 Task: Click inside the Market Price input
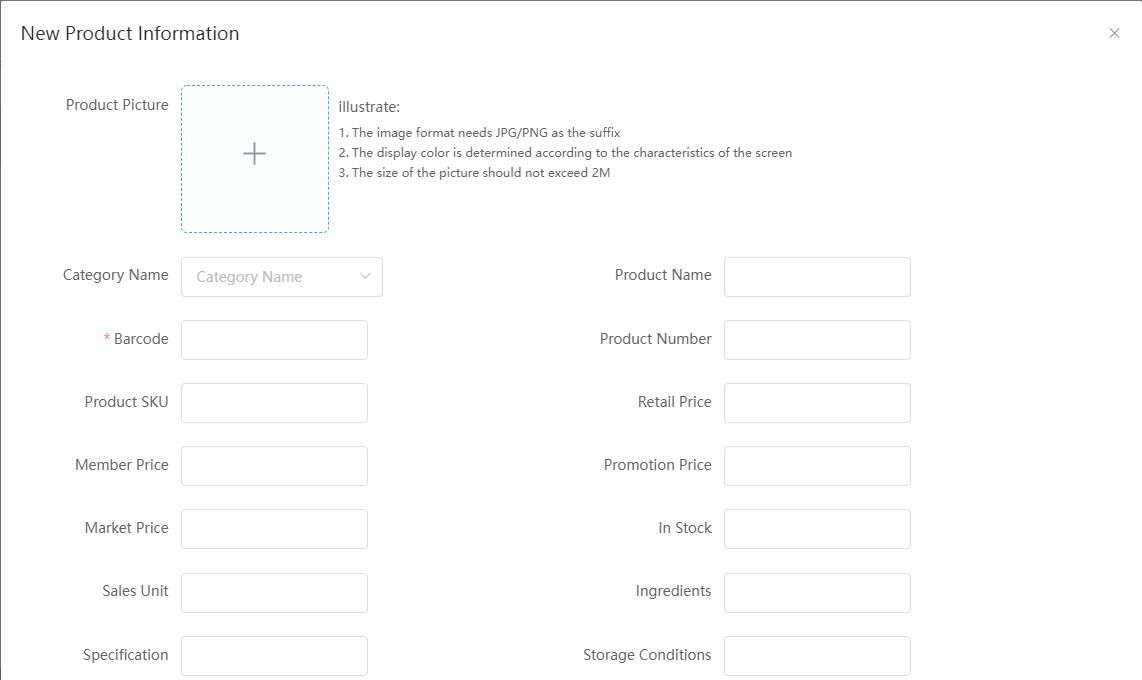(x=274, y=529)
